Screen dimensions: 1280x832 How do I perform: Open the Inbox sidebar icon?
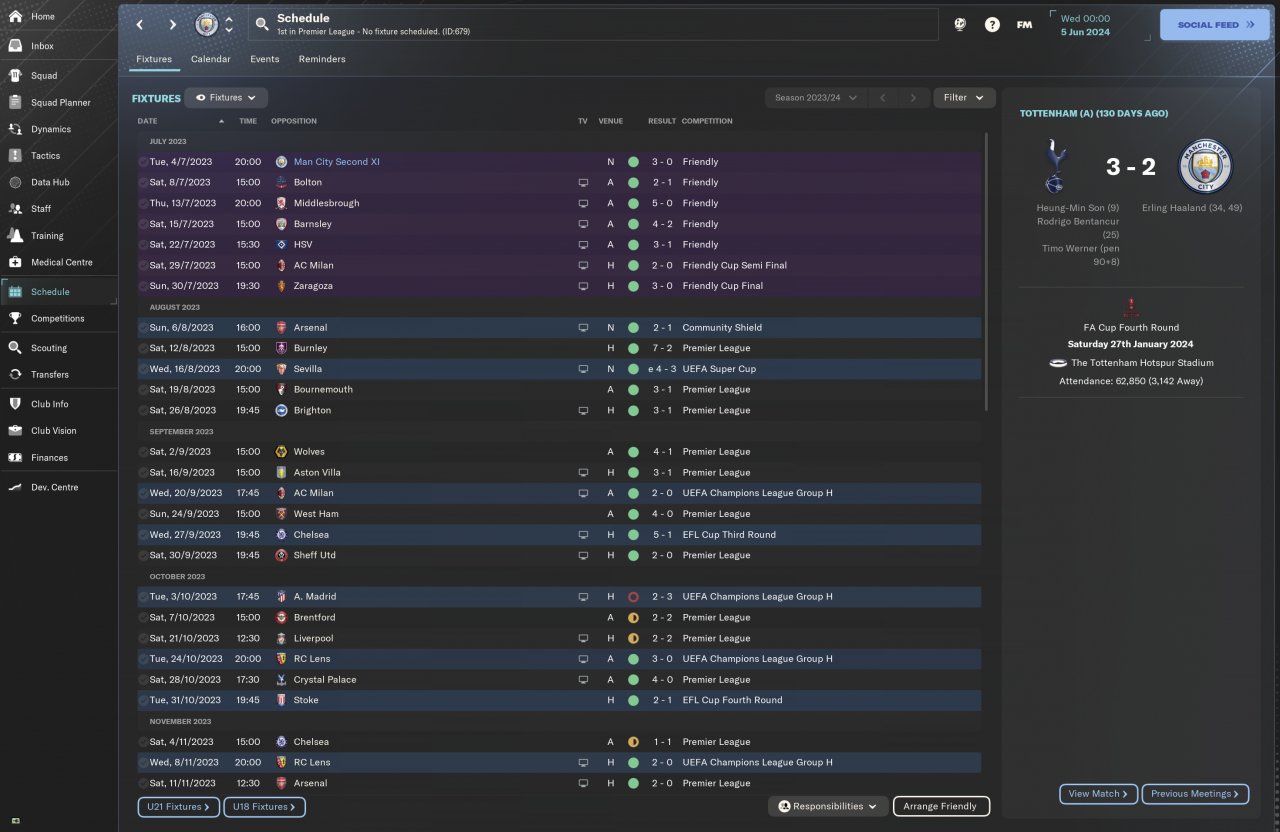(x=15, y=46)
